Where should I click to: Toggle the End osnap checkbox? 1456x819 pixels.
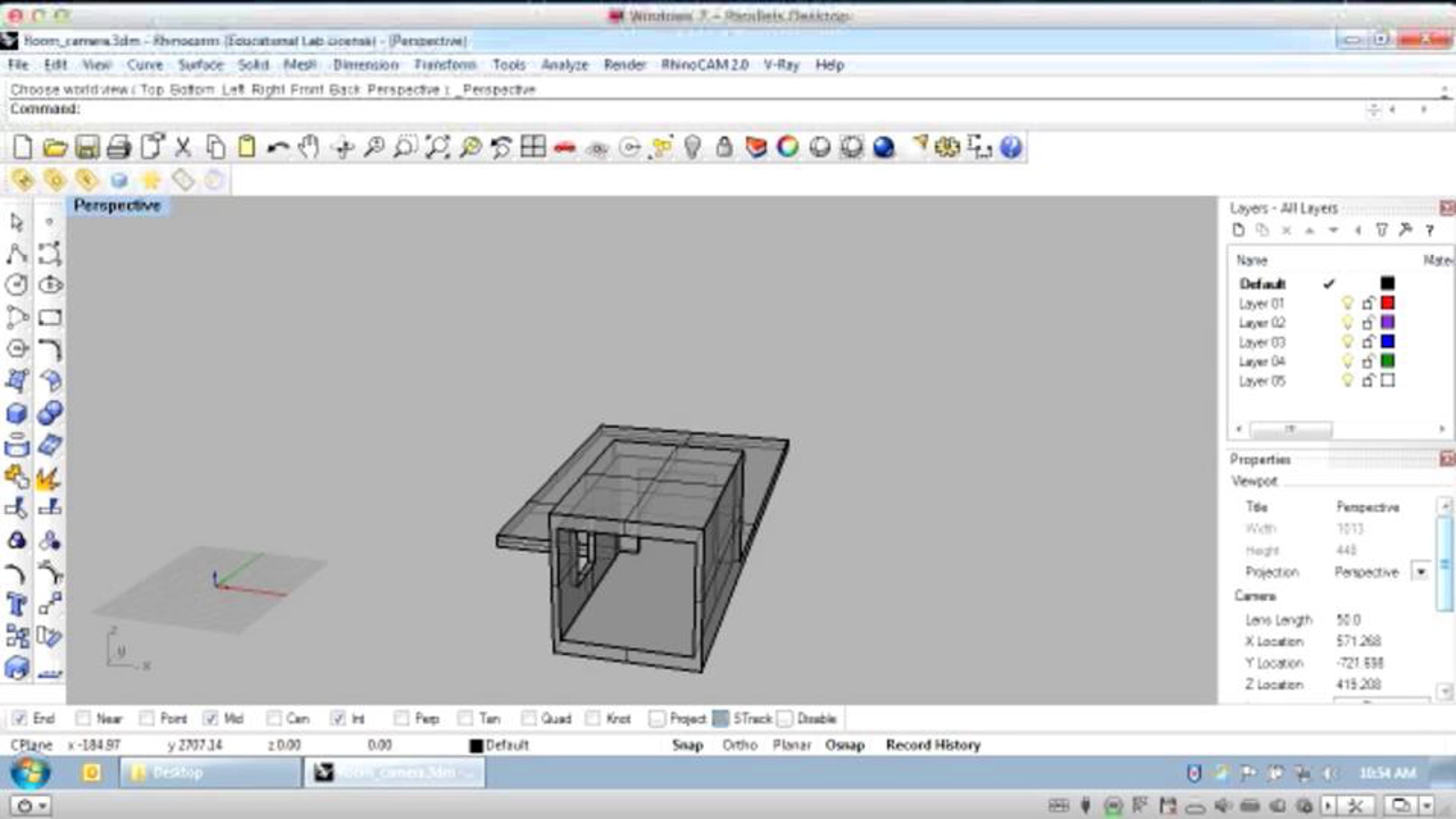(x=19, y=718)
